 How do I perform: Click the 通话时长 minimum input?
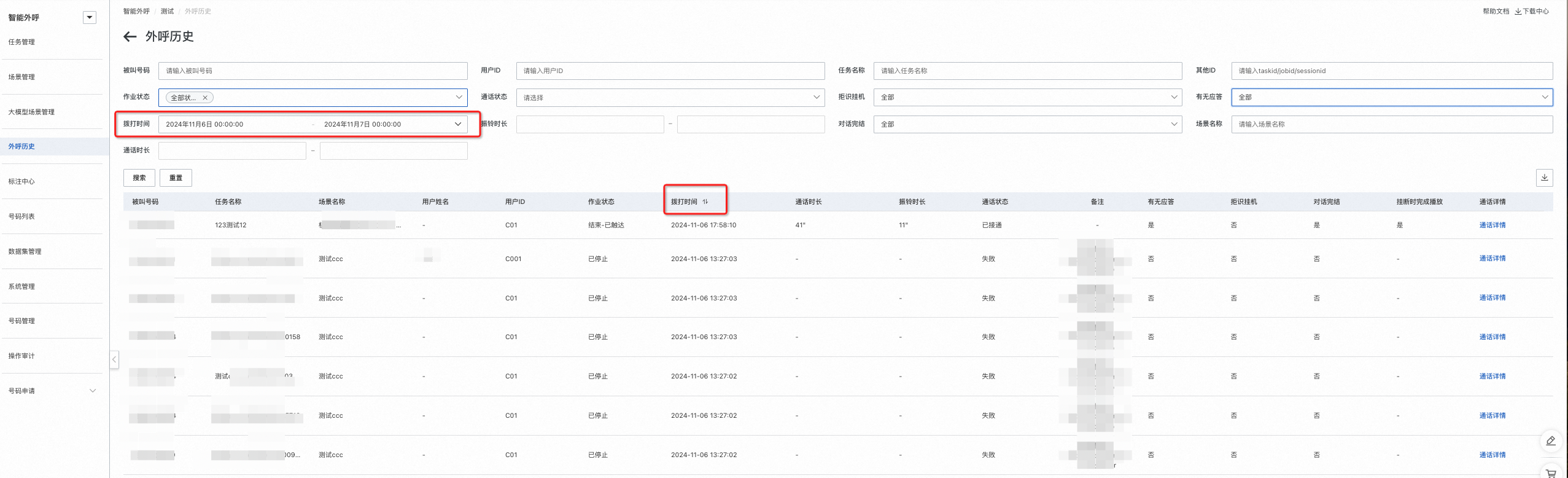coord(232,151)
